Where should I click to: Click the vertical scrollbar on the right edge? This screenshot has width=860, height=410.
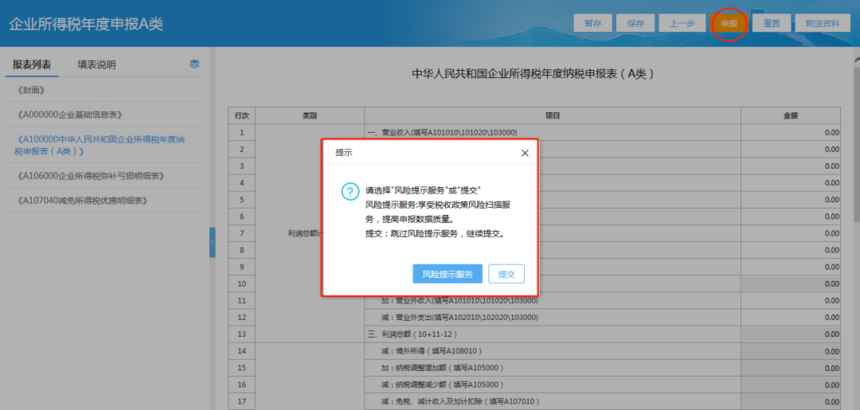click(856, 137)
